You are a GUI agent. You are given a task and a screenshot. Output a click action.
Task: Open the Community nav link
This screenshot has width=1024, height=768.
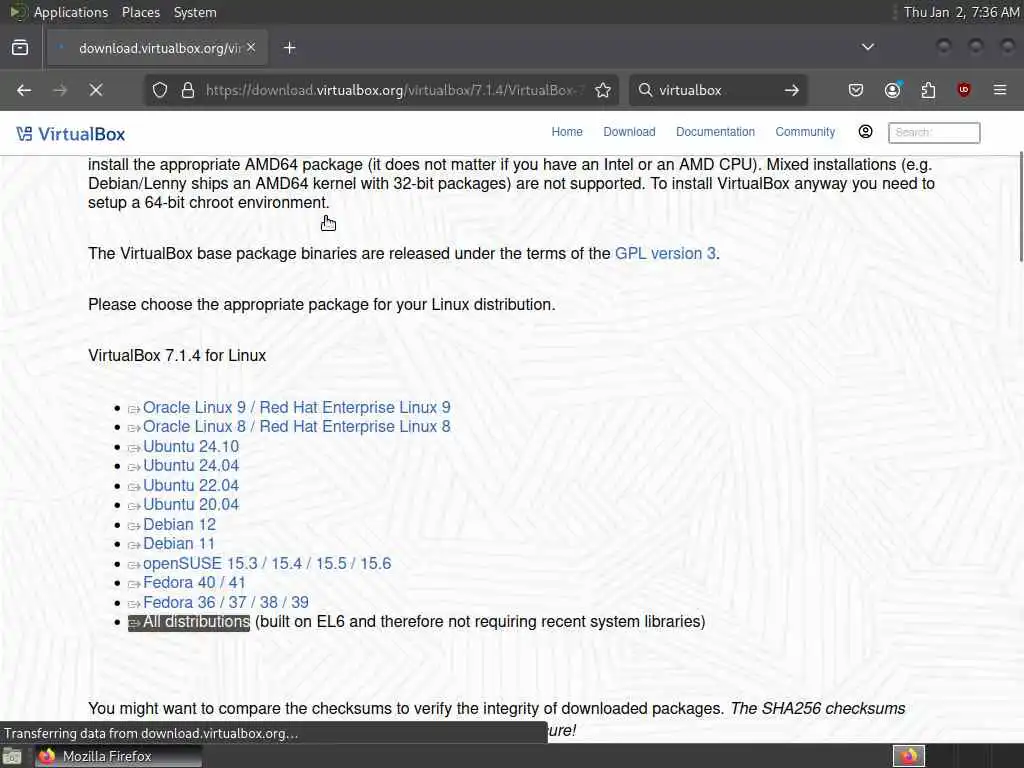(805, 132)
